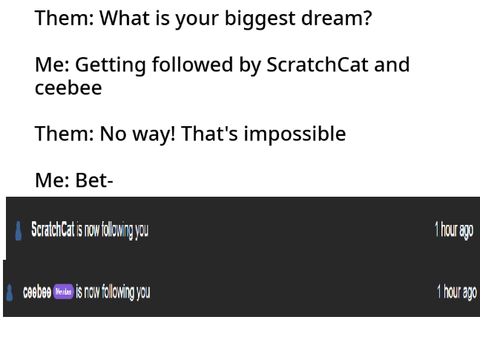The width and height of the screenshot is (480, 360).
Task: Click 'is now following you' after ScratchCat
Action: point(113,230)
